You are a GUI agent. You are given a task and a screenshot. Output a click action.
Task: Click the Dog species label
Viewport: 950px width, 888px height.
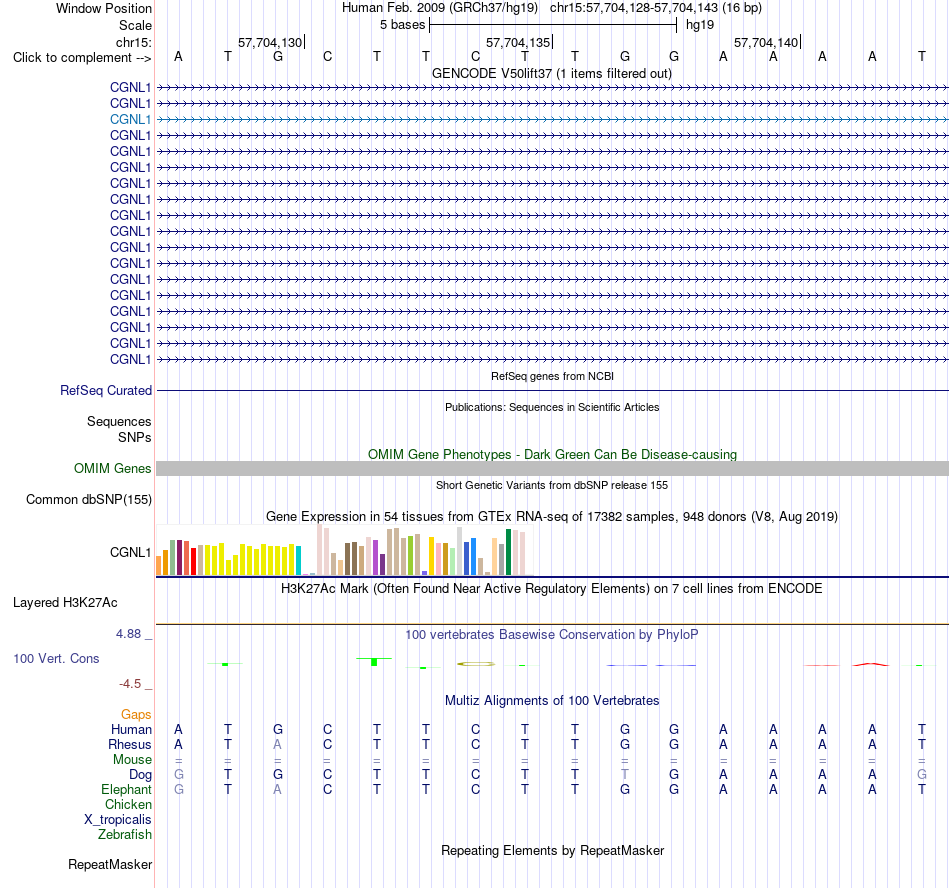(140, 774)
